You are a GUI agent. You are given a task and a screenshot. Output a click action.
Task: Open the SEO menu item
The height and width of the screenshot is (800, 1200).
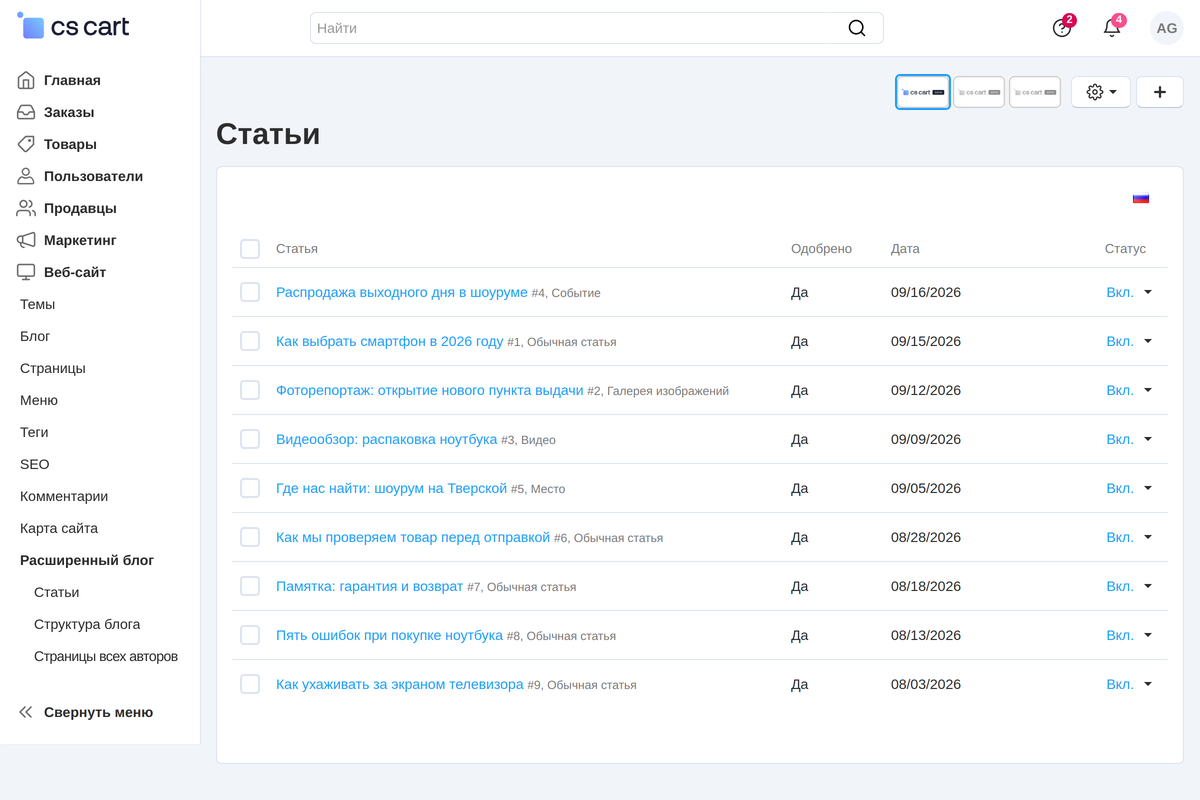tap(35, 464)
